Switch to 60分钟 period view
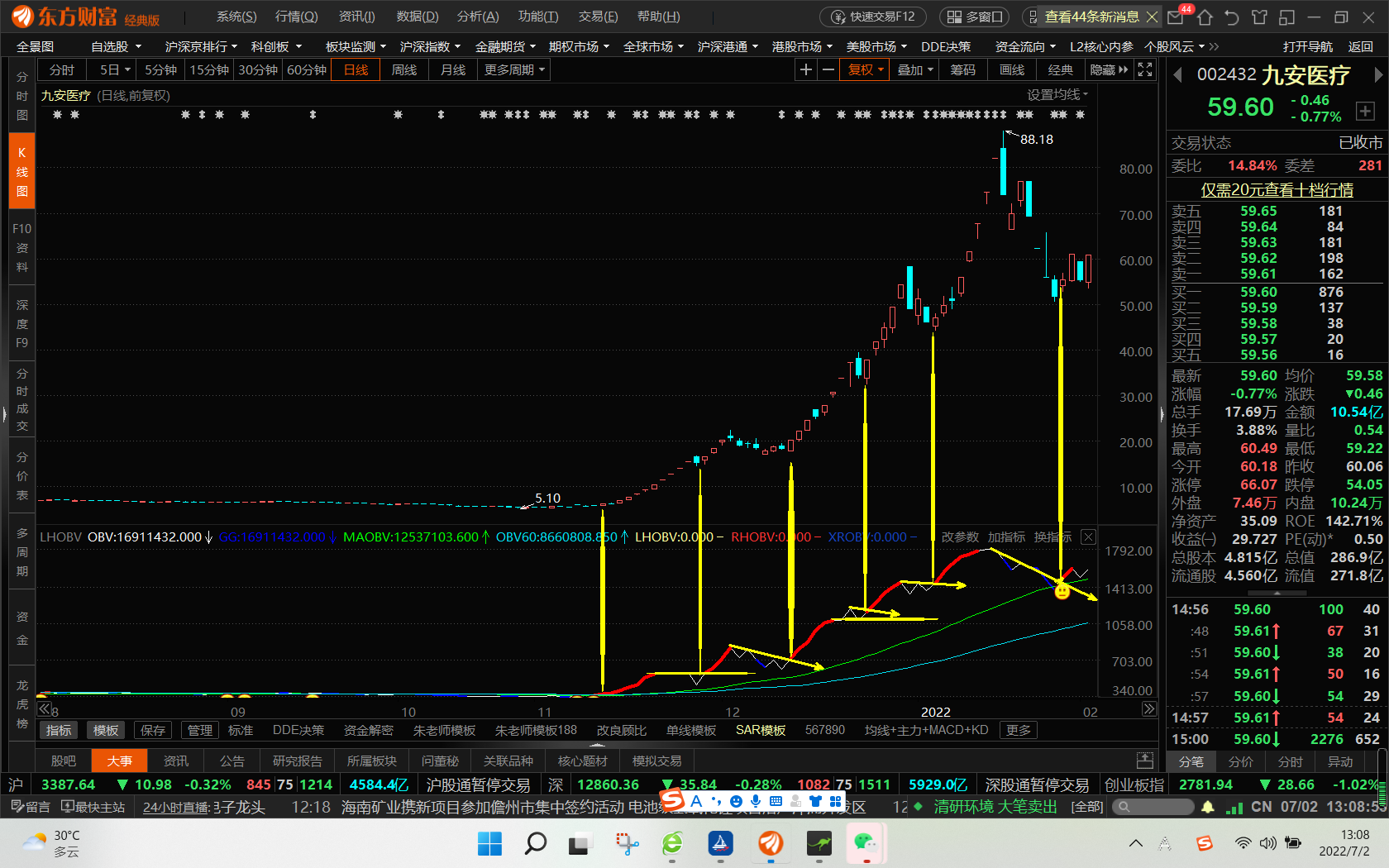1389x868 pixels. (306, 70)
